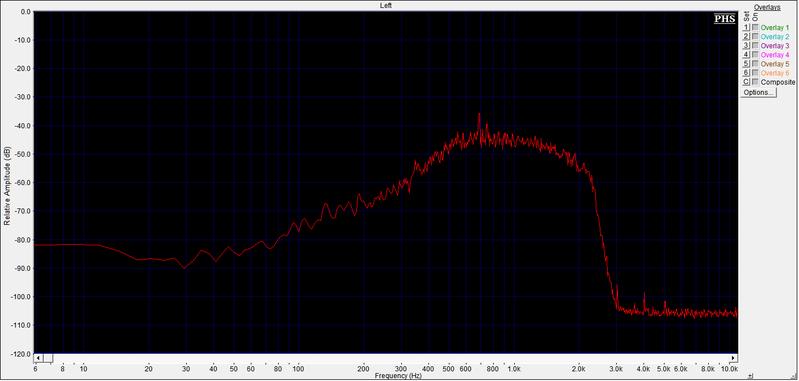This screenshot has height=381, width=799.
Task: Enable the Composite overlay checkbox
Action: pyautogui.click(x=756, y=82)
